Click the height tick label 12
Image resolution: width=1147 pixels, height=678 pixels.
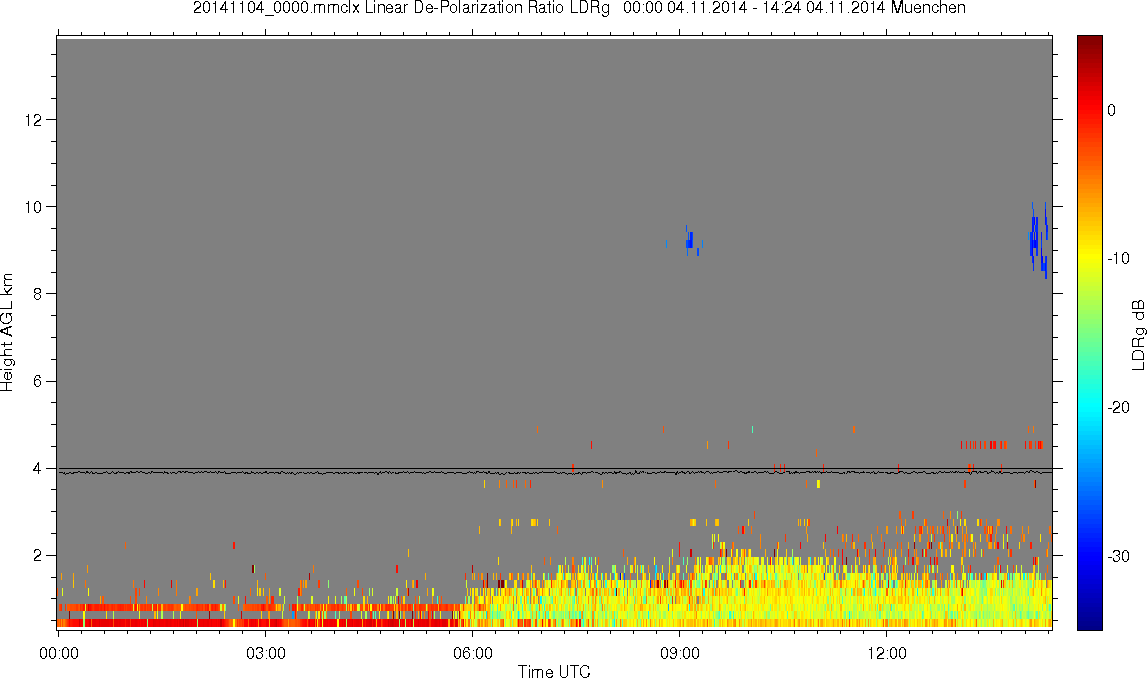[31, 119]
